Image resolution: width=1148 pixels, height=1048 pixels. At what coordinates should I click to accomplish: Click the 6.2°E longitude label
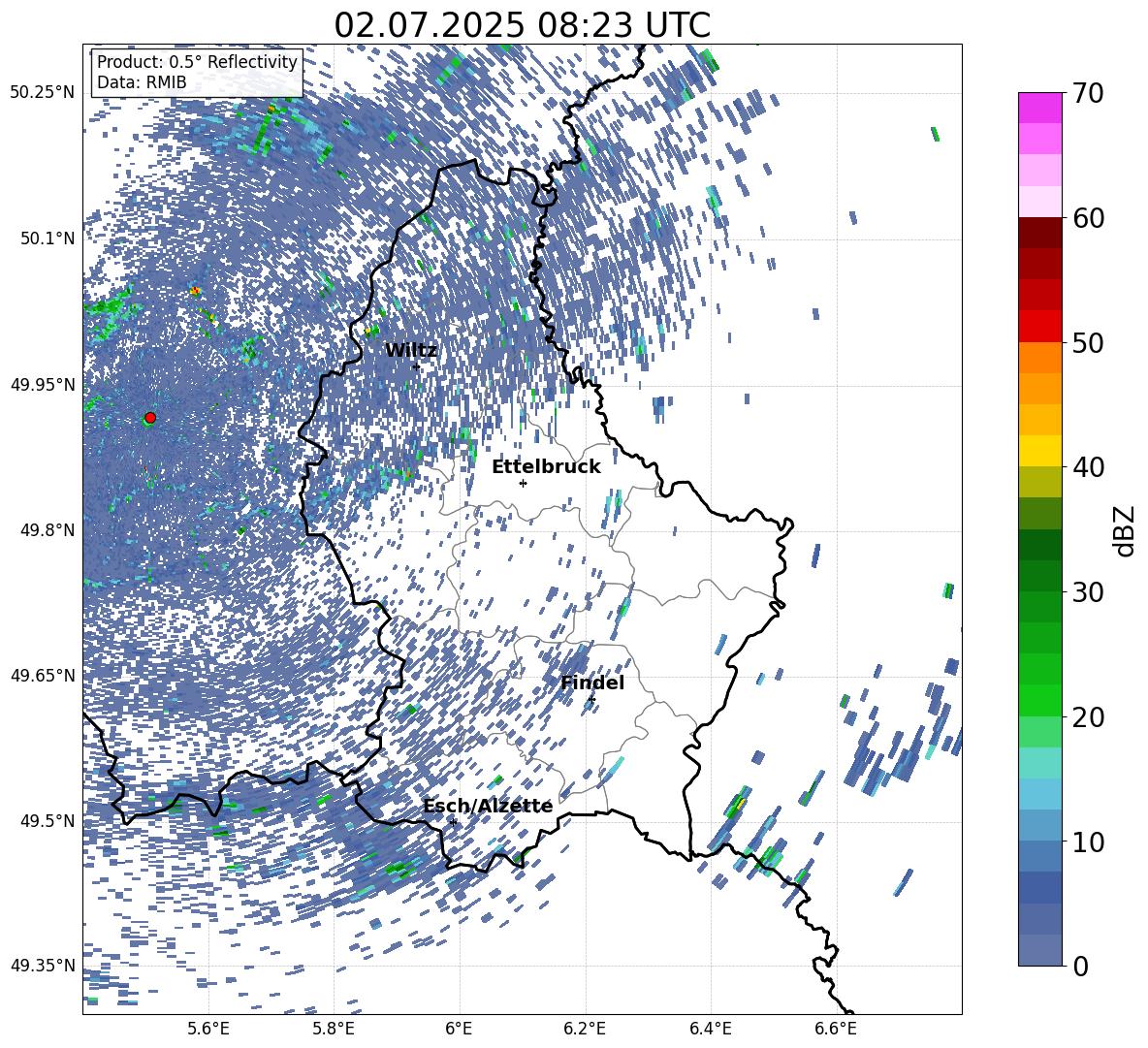[x=585, y=1029]
